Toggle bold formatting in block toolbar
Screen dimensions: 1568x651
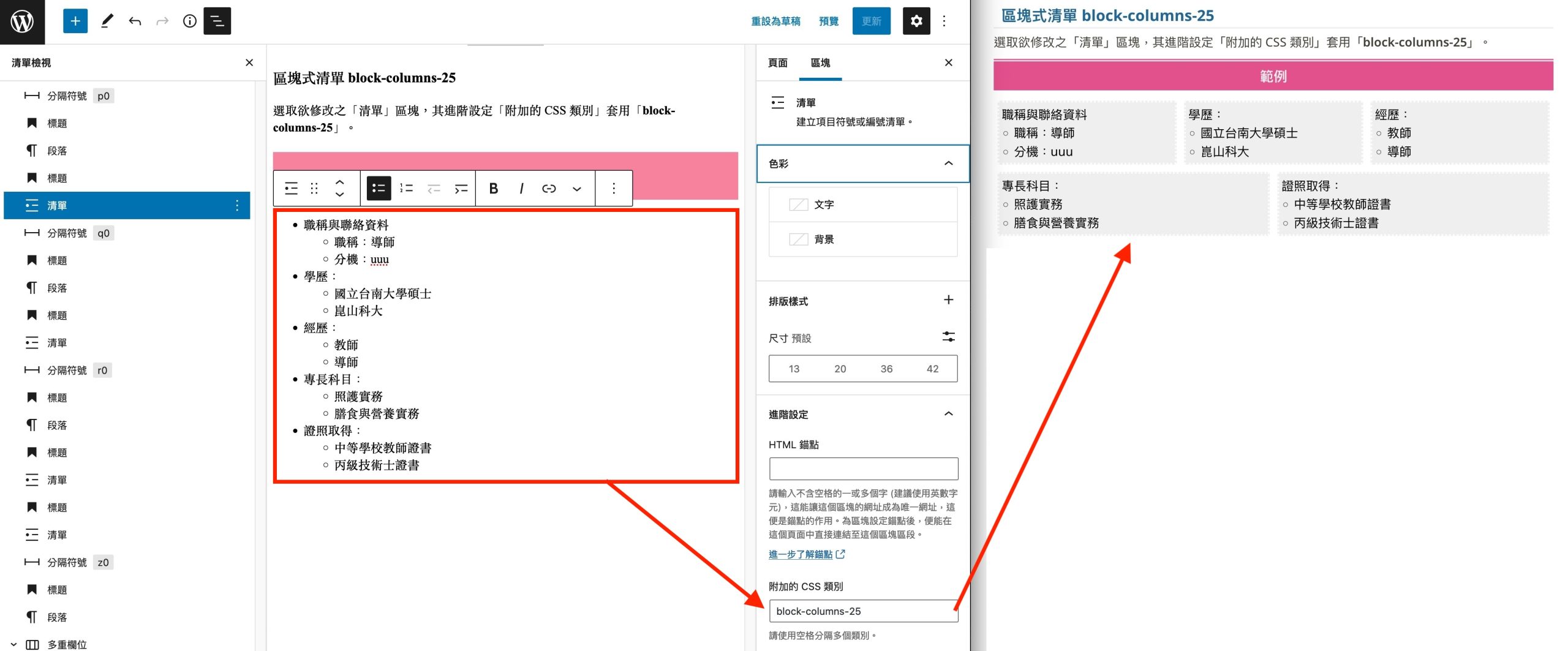point(493,189)
